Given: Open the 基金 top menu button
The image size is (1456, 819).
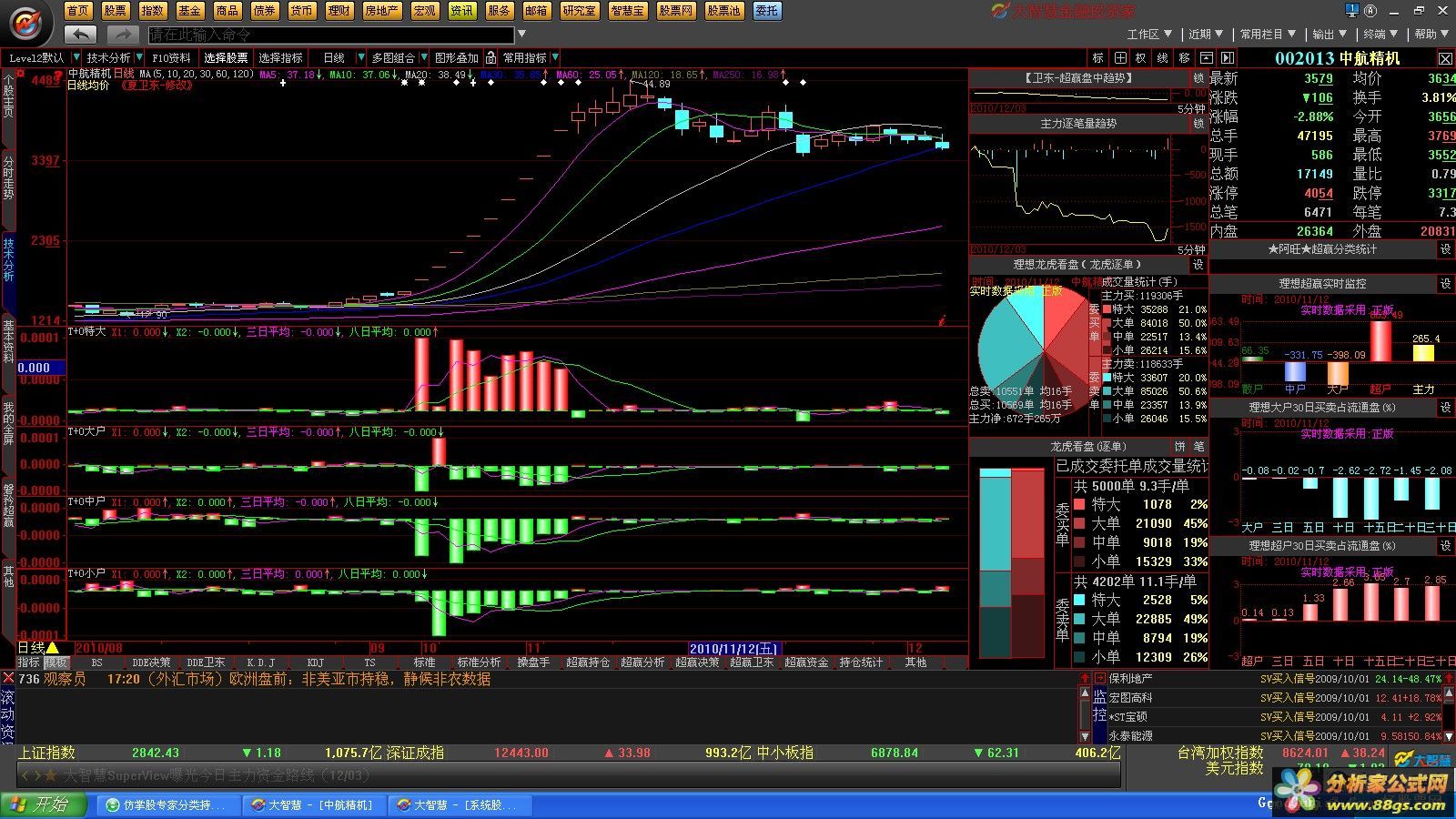Looking at the screenshot, I should tap(189, 11).
